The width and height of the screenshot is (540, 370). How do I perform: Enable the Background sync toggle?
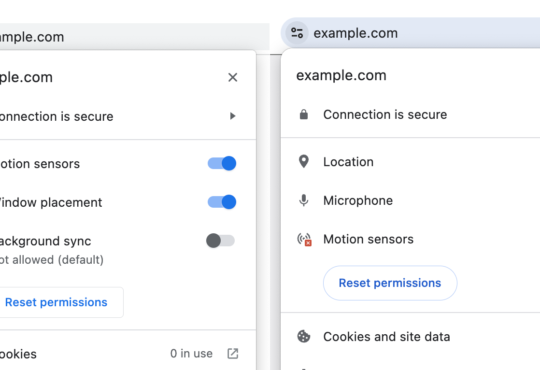pyautogui.click(x=221, y=240)
